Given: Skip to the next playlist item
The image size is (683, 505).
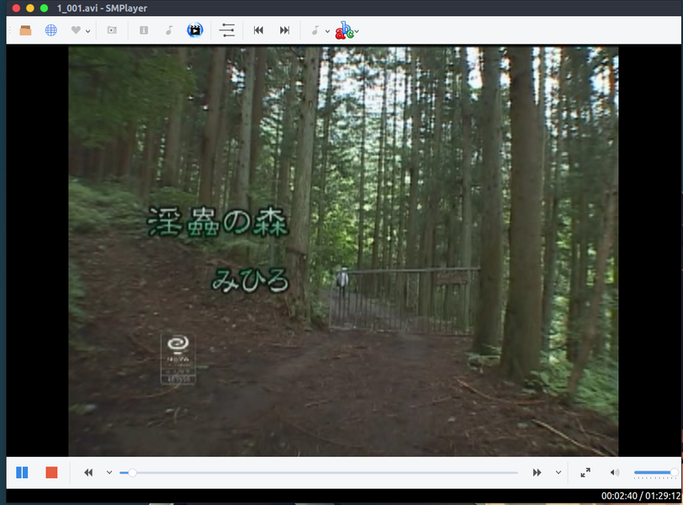Looking at the screenshot, I should 284,30.
